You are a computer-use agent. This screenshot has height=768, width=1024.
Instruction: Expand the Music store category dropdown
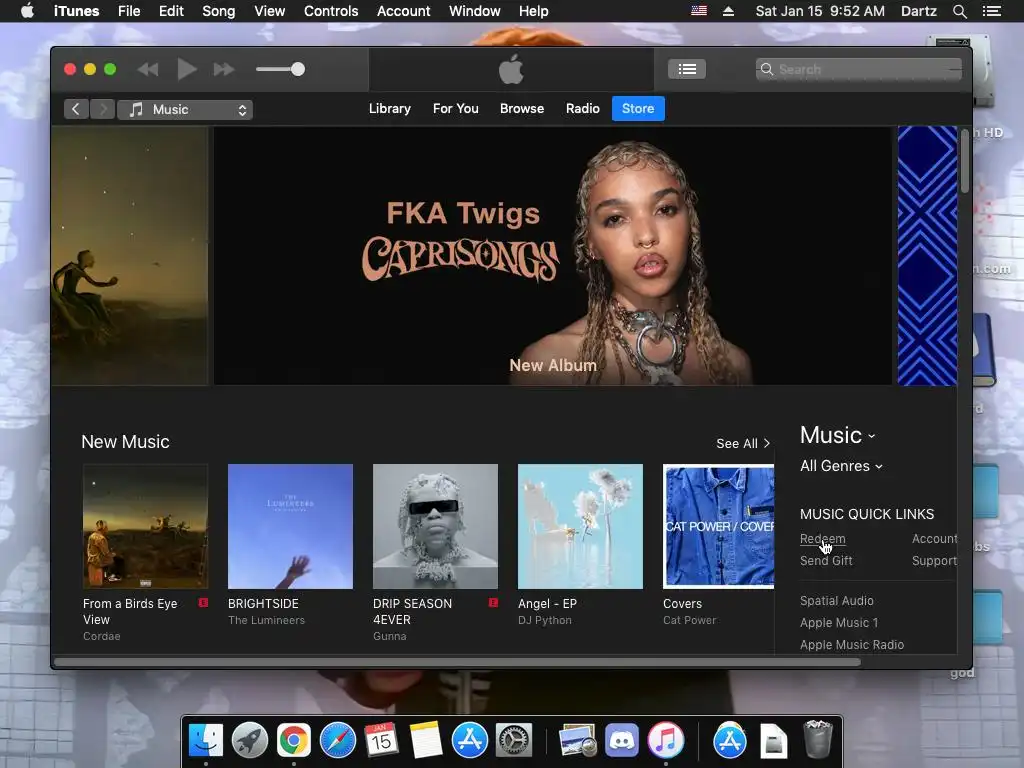[x=837, y=436]
